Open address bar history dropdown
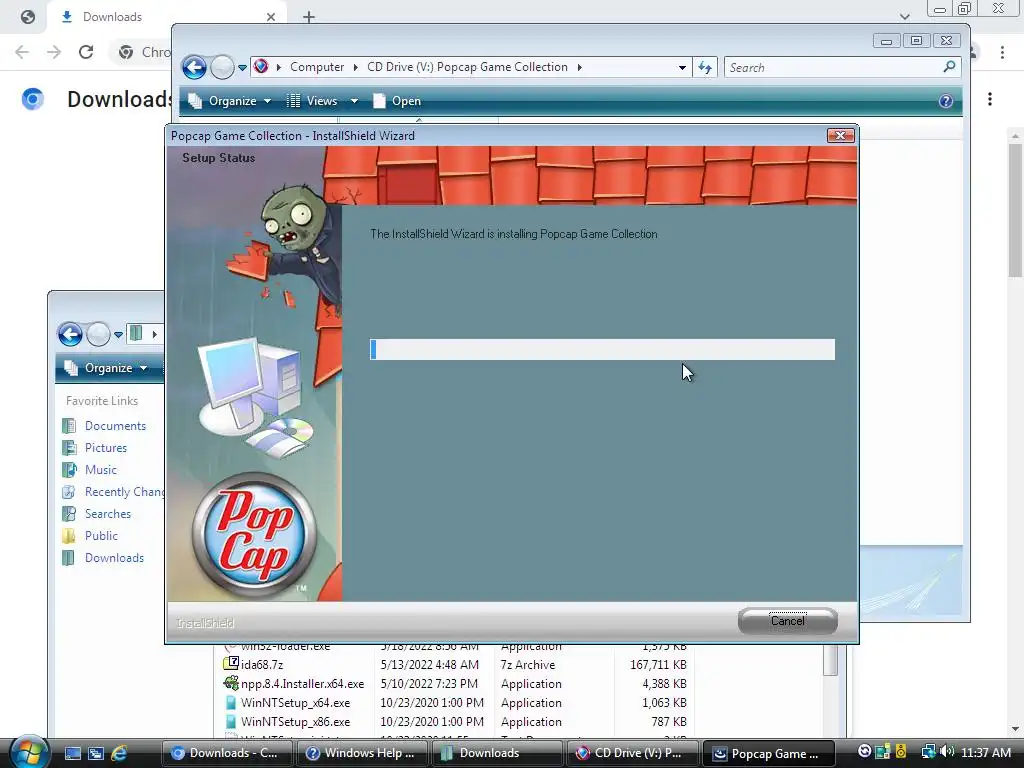The height and width of the screenshot is (768, 1024). [x=682, y=67]
